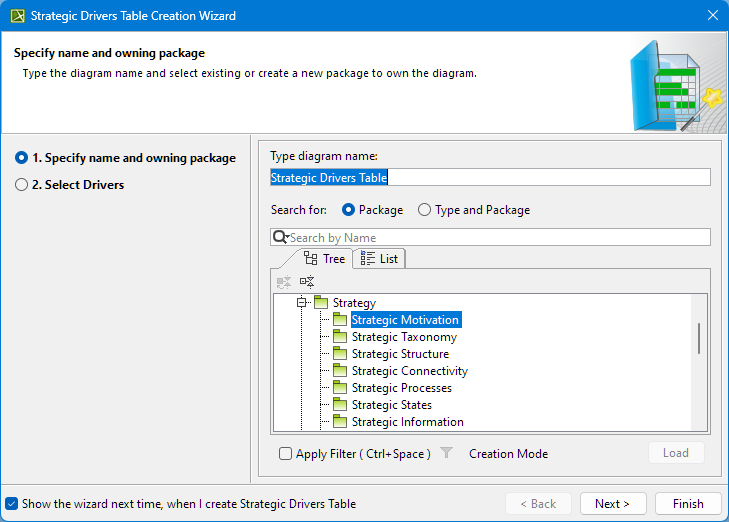
Task: Click the tree vertical scrollbar thumb
Action: [x=699, y=338]
